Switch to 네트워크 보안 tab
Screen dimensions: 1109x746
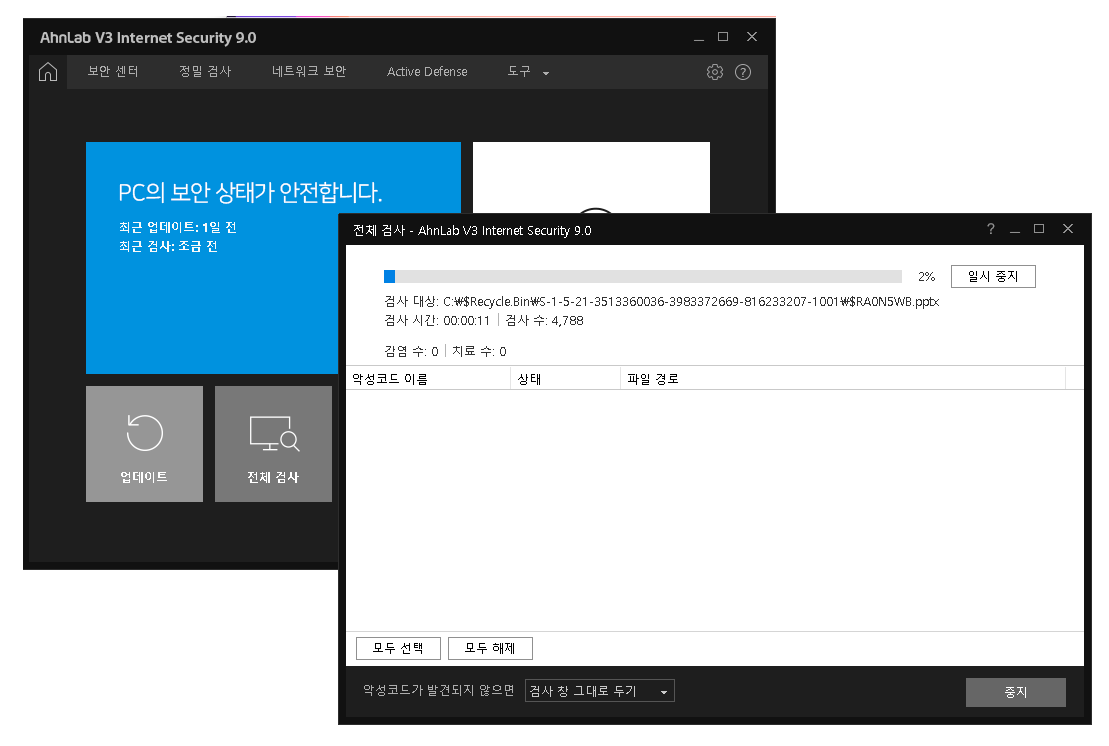[x=309, y=71]
